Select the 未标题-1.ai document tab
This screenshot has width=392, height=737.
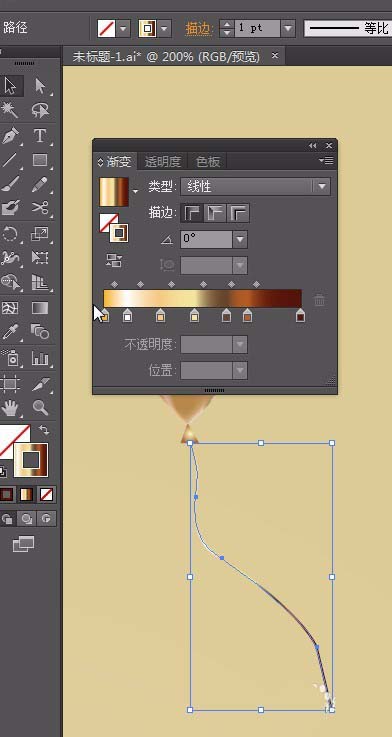[x=166, y=57]
